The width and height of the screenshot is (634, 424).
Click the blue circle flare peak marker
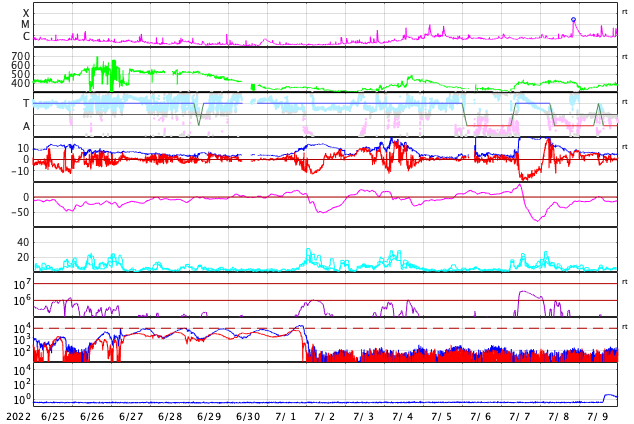tap(573, 19)
